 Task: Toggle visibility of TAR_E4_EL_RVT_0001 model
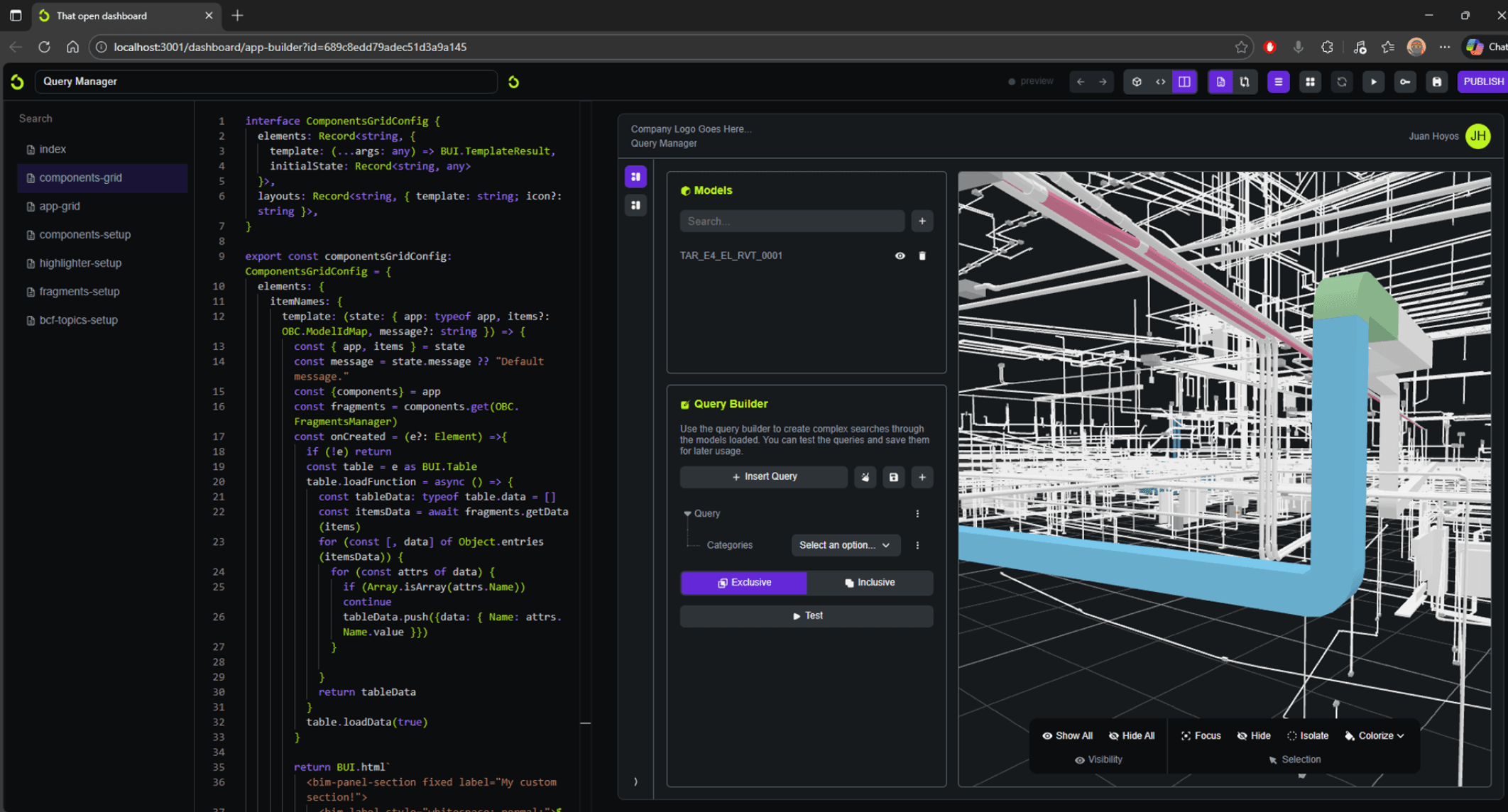pos(900,256)
